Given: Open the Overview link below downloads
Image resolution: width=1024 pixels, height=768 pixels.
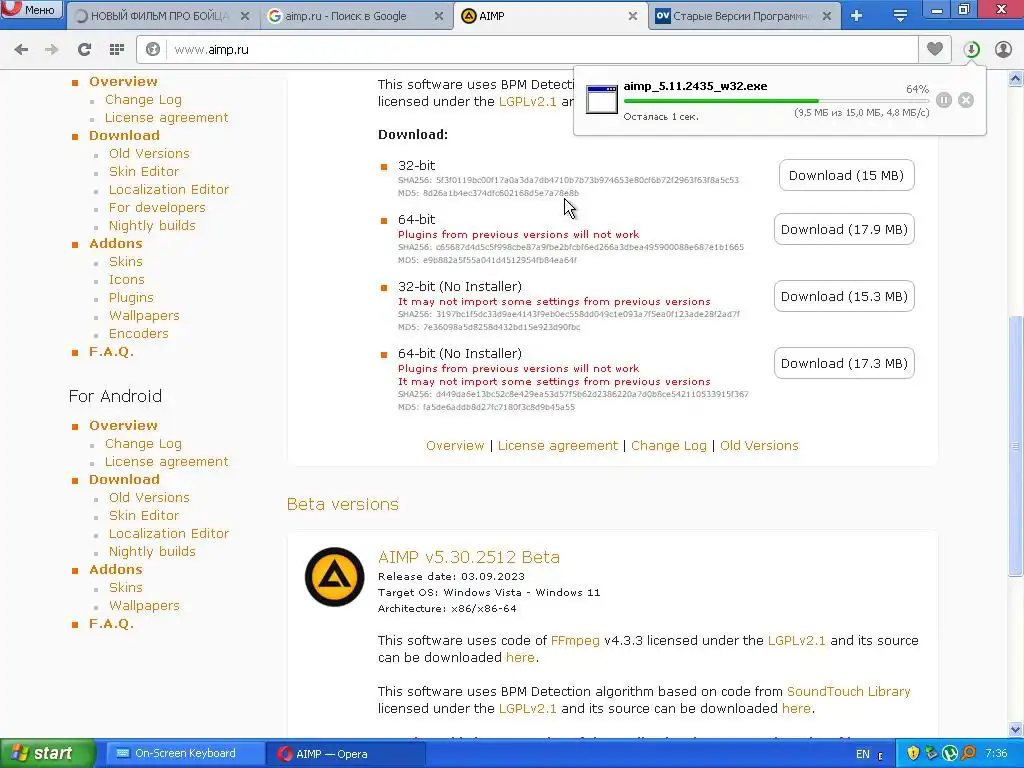Looking at the screenshot, I should (455, 445).
